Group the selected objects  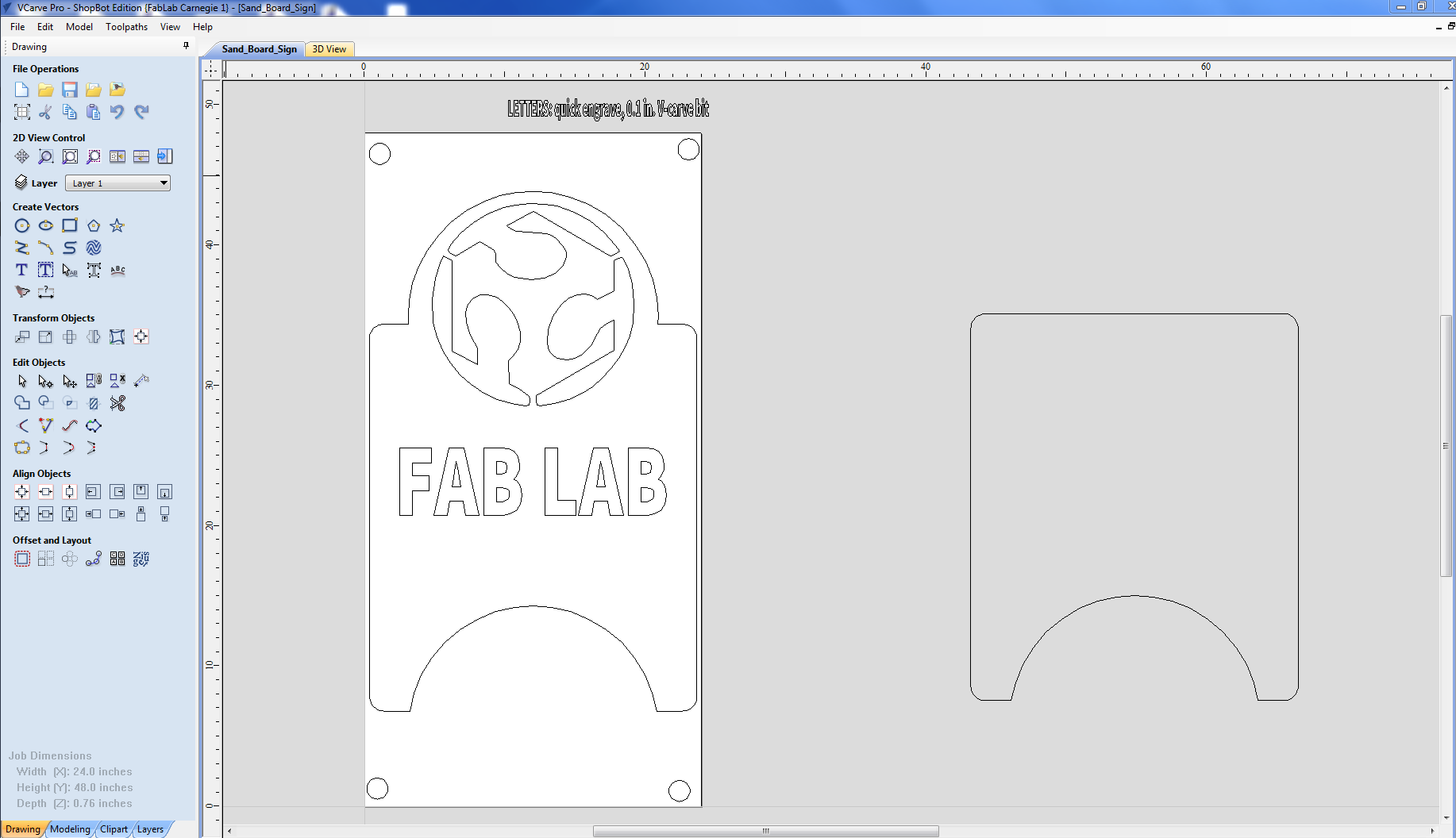point(94,381)
